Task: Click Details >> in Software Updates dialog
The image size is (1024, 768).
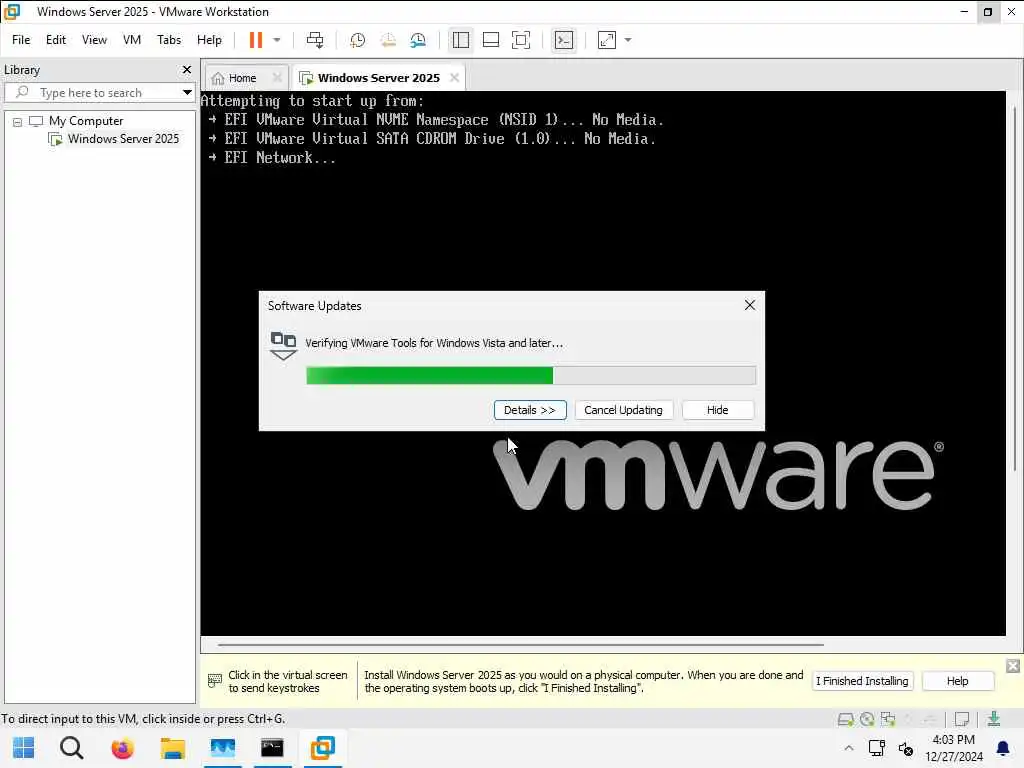Action: [530, 410]
